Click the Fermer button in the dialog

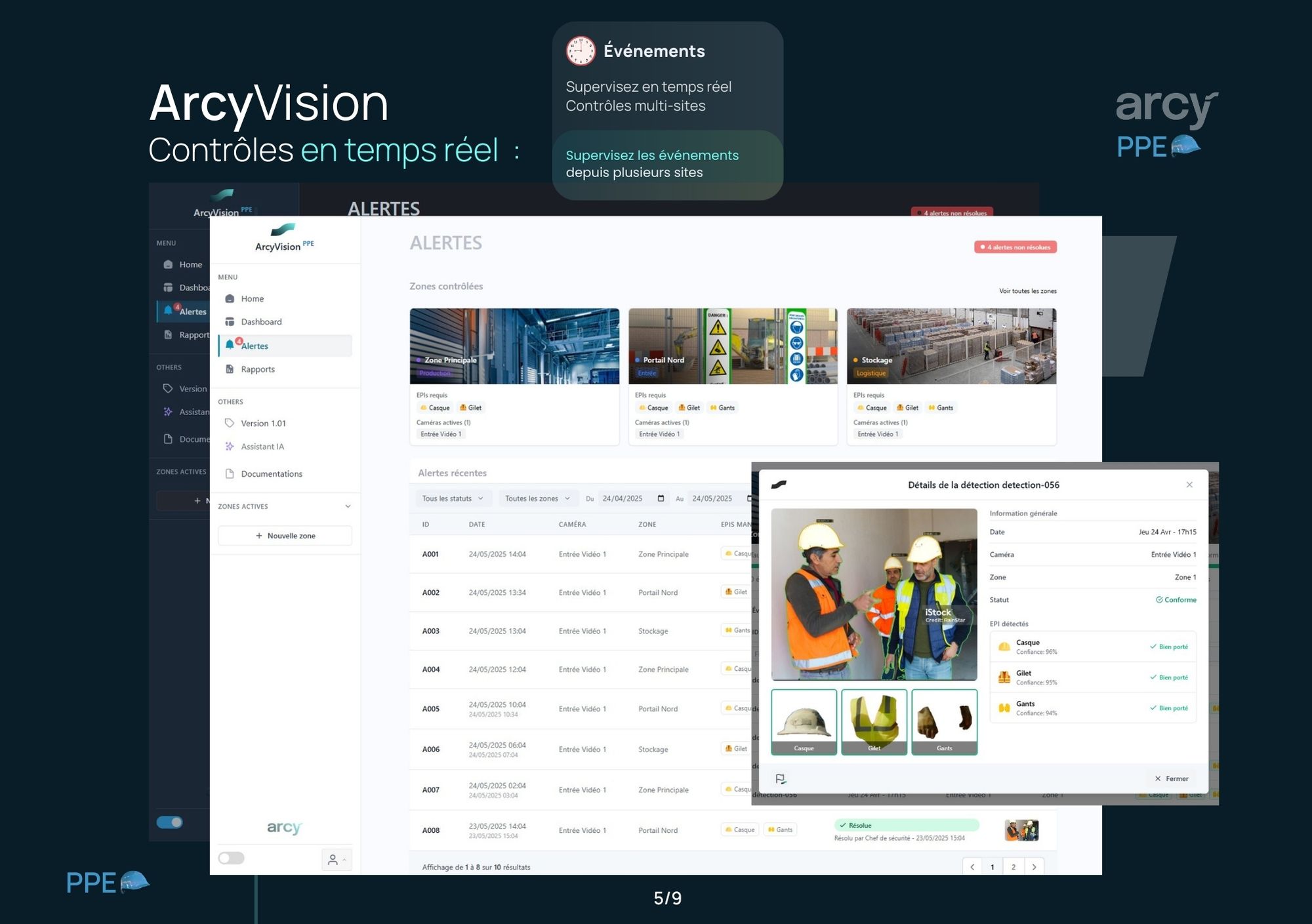(1172, 778)
